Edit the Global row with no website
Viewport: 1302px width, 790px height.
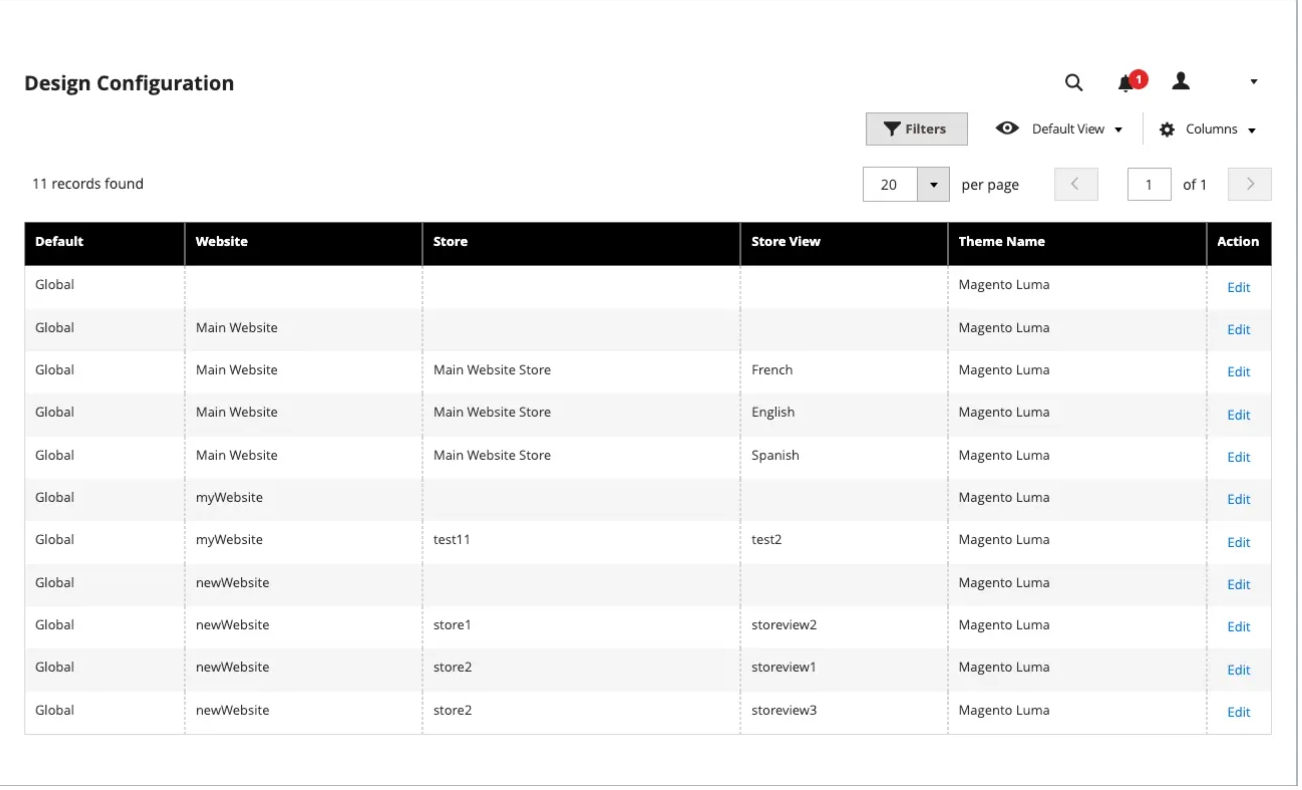1238,287
